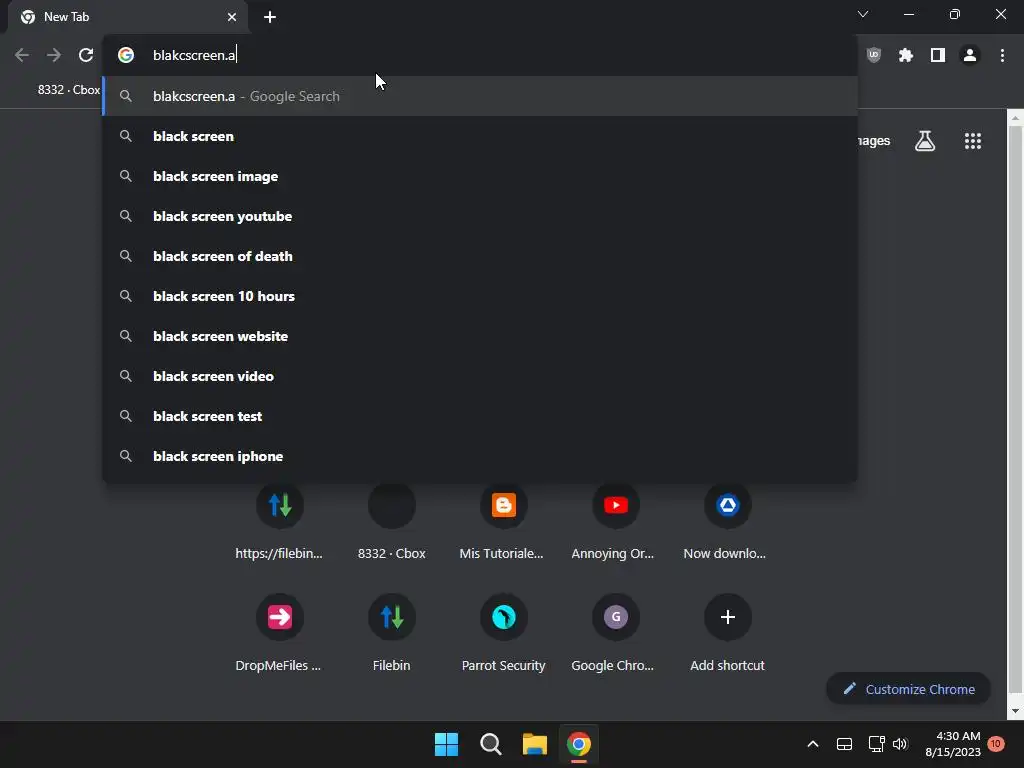
Task: Toggle the Chrome side panel
Action: [938, 55]
